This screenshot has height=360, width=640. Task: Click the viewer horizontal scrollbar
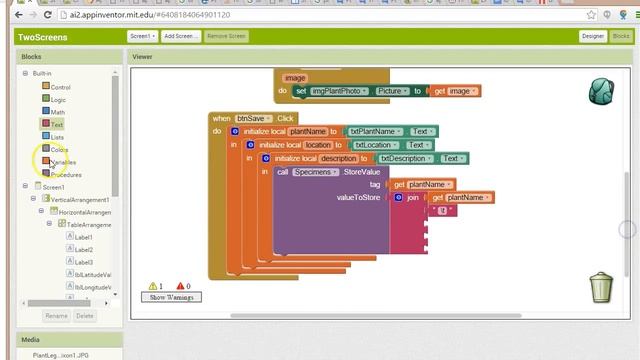click(376, 316)
